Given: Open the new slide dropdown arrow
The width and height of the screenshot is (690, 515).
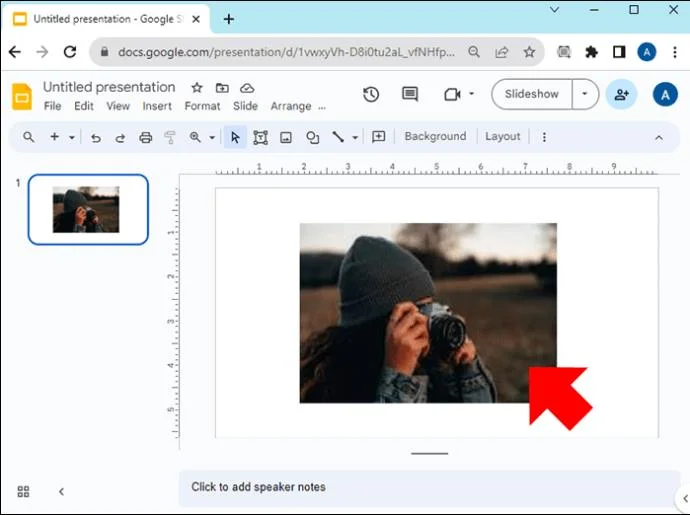Looking at the screenshot, I should click(x=72, y=138).
